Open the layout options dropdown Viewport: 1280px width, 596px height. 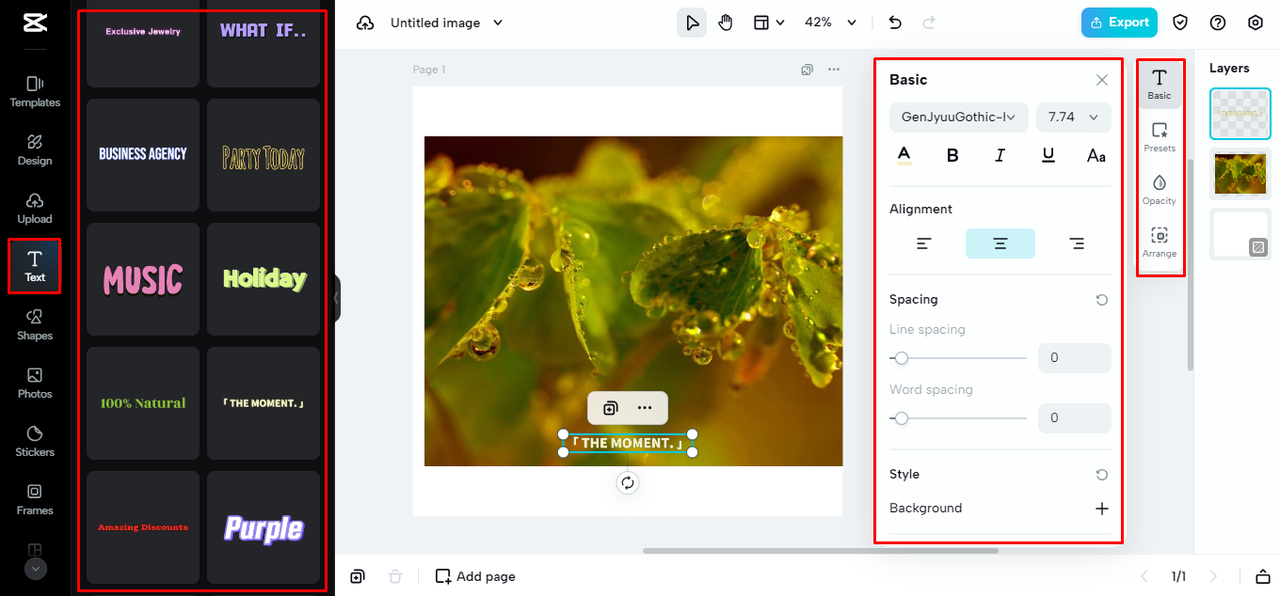click(768, 22)
